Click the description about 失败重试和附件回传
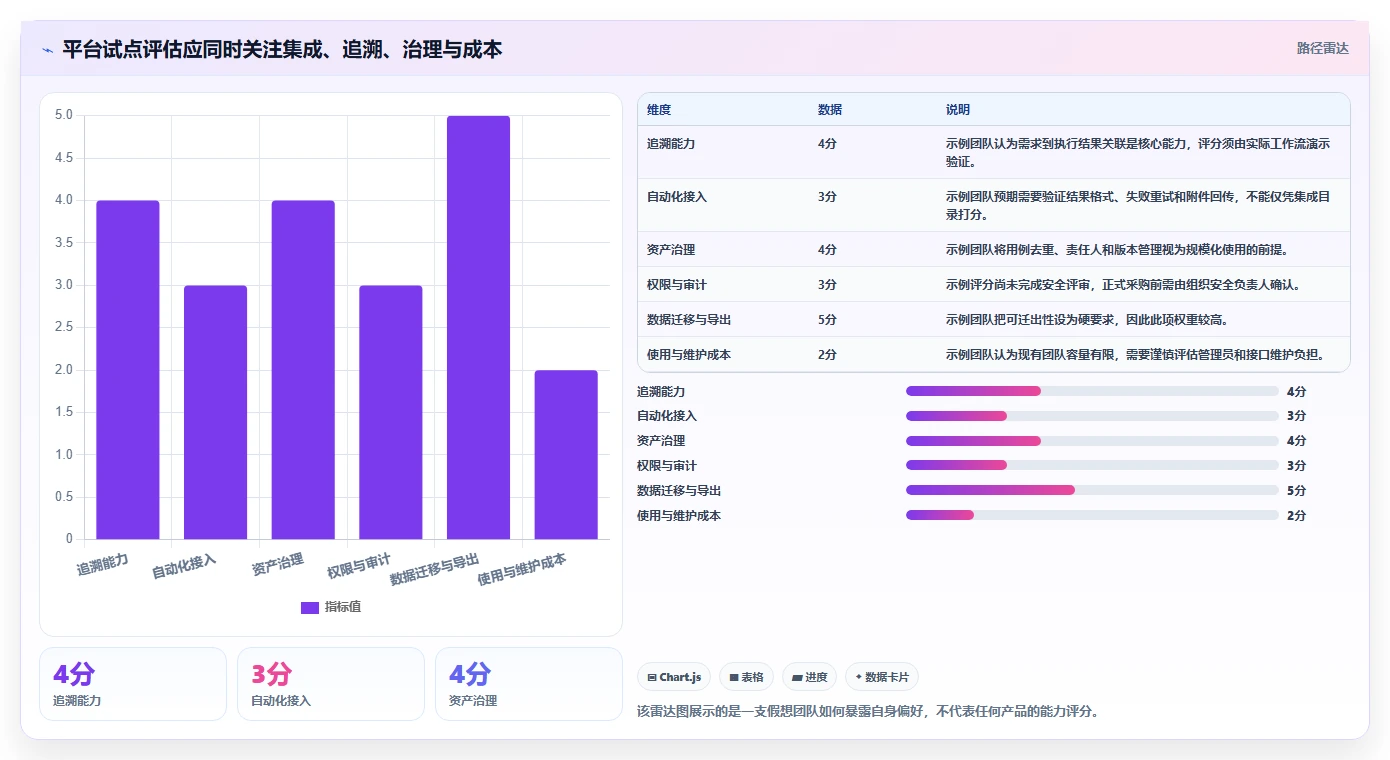This screenshot has height=760, width=1390. click(1138, 205)
